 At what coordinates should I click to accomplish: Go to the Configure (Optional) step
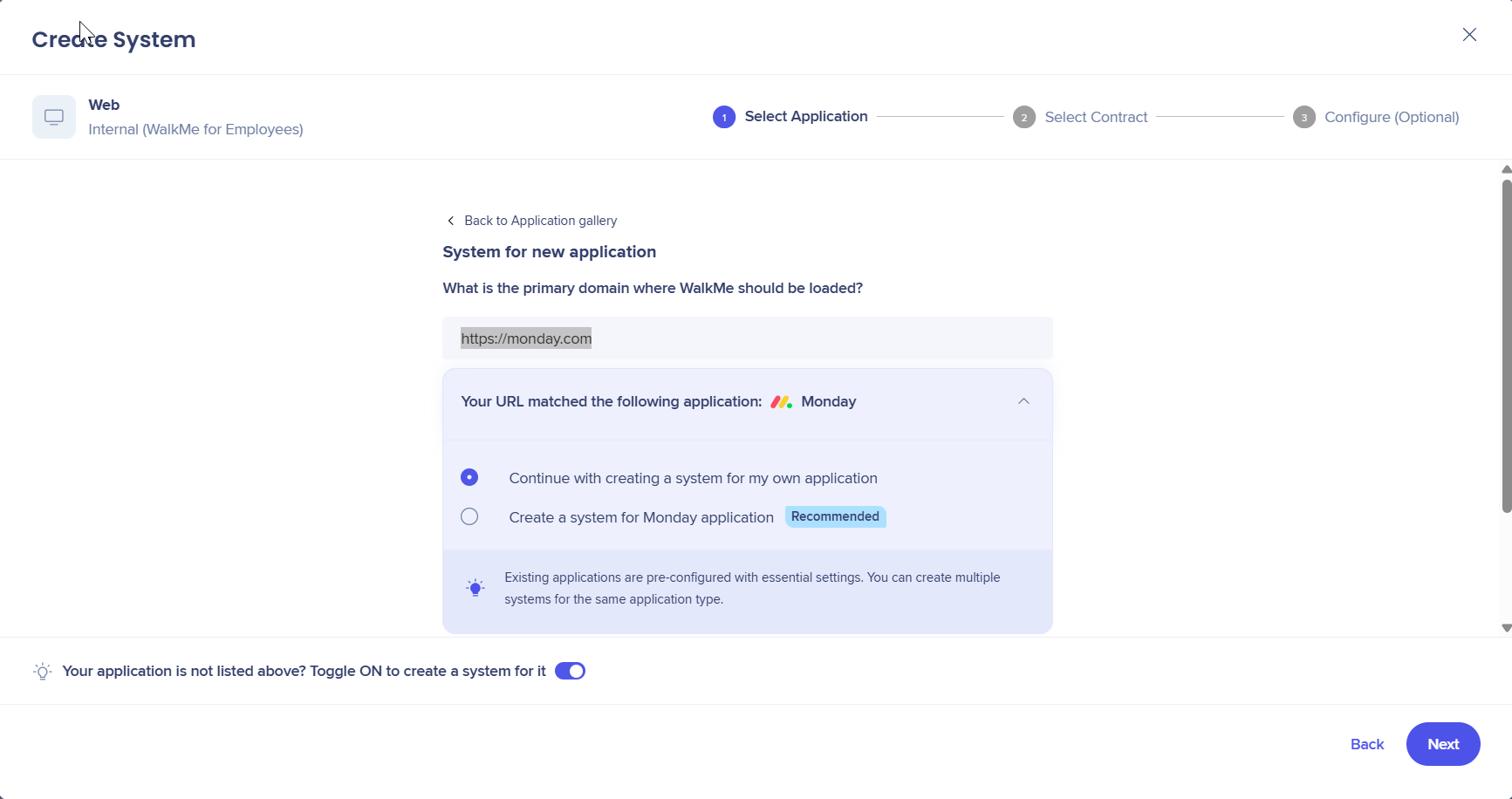click(x=1391, y=117)
